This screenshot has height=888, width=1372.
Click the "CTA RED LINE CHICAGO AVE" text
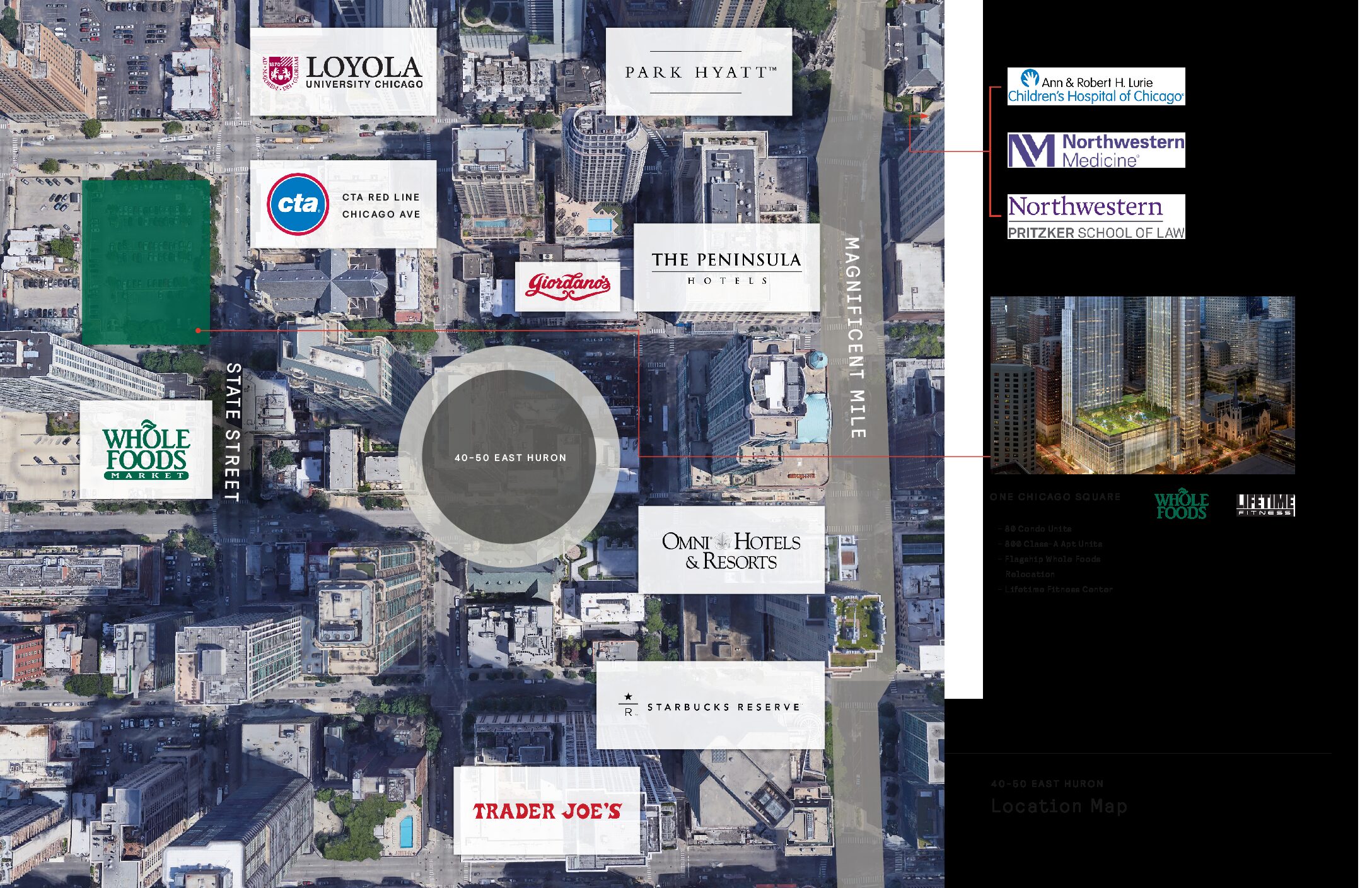coord(381,206)
